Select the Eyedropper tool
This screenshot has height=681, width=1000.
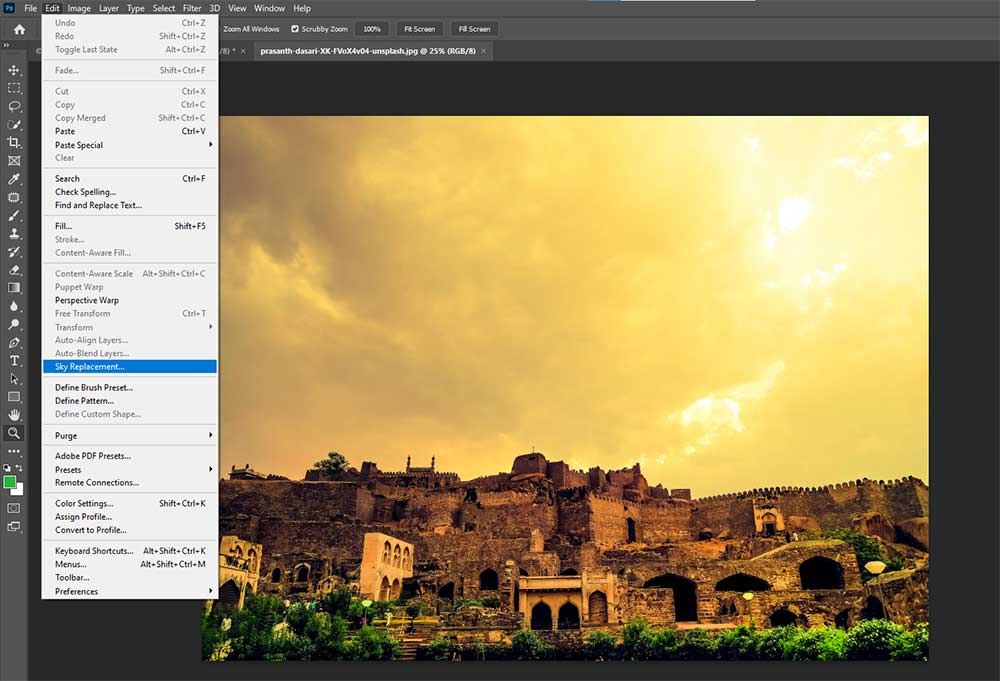pyautogui.click(x=14, y=177)
